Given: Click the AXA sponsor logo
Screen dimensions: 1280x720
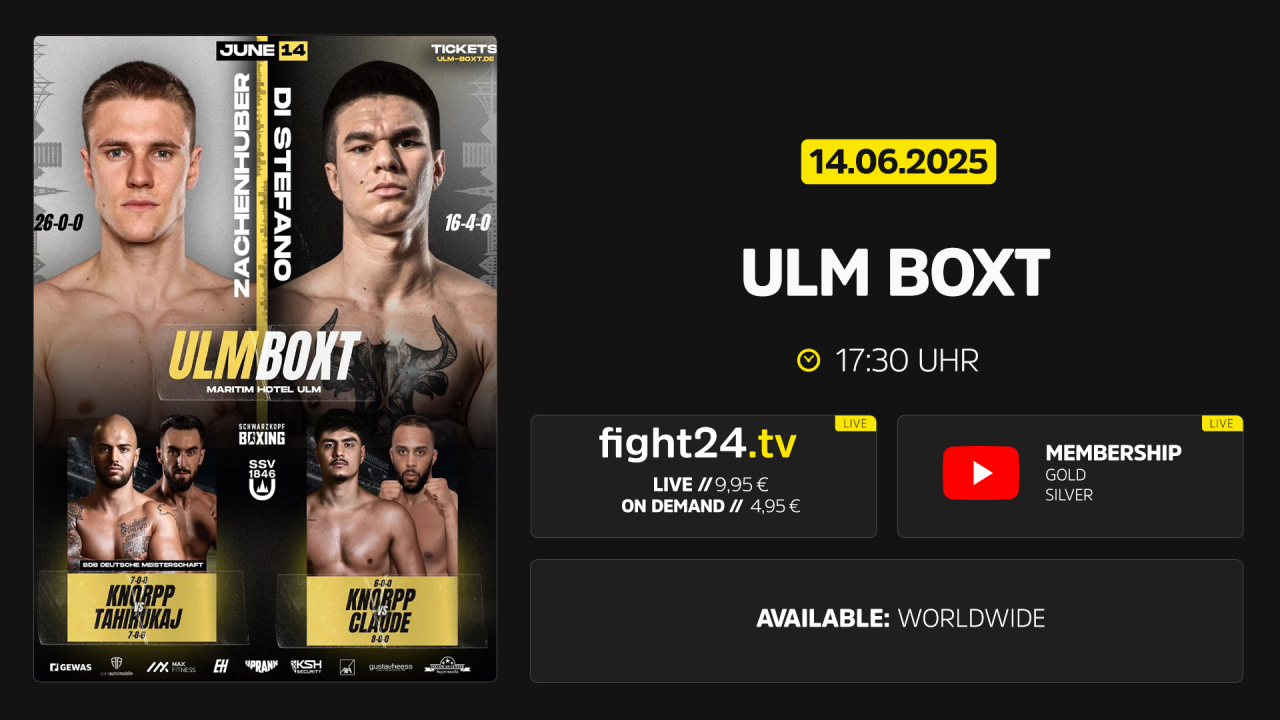Looking at the screenshot, I should point(346,666).
